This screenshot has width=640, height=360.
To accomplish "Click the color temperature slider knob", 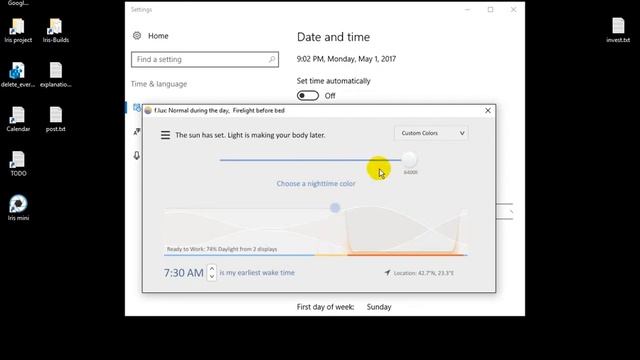I will tap(409, 160).
